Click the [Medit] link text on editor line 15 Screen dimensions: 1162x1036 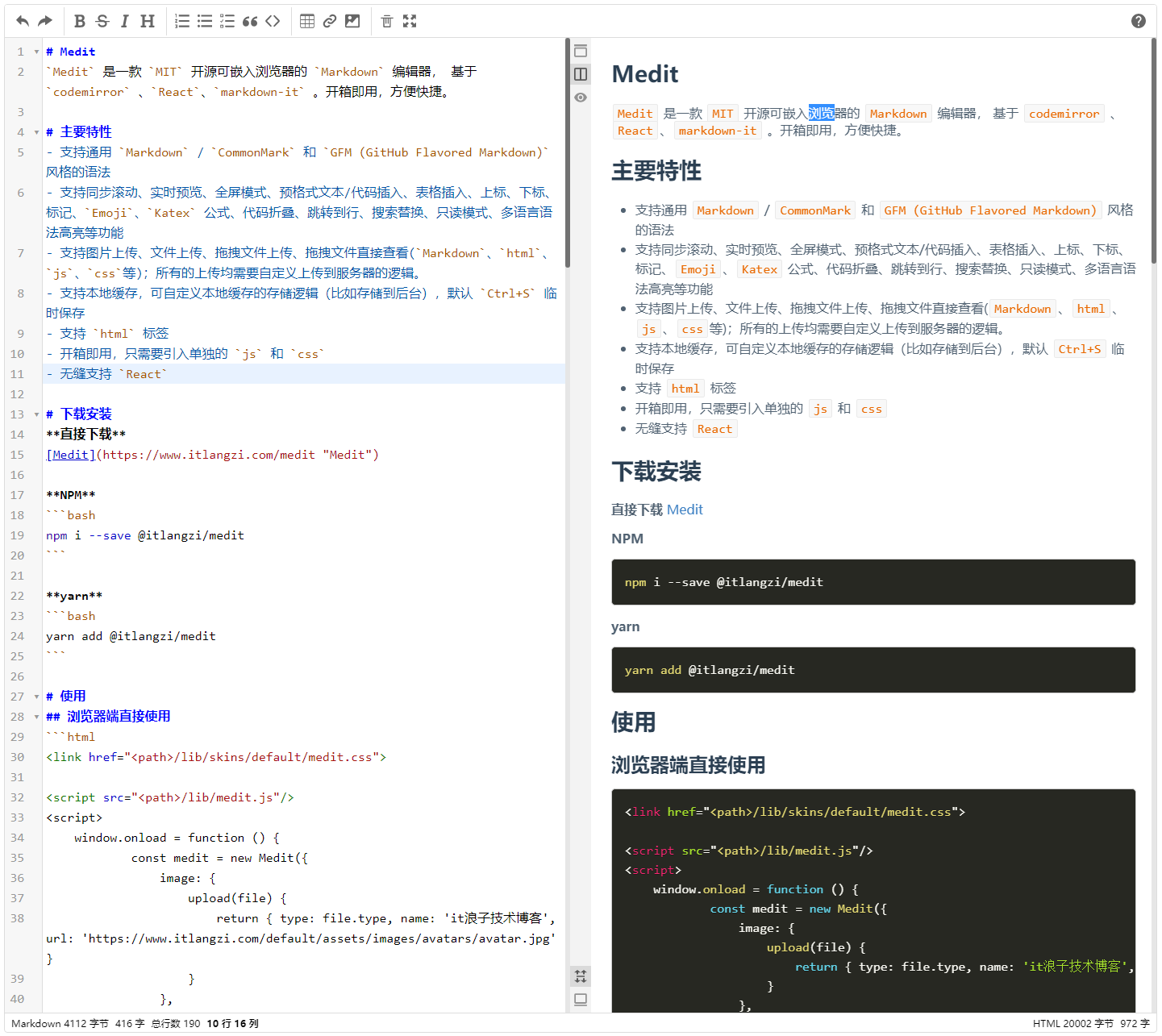click(x=71, y=455)
